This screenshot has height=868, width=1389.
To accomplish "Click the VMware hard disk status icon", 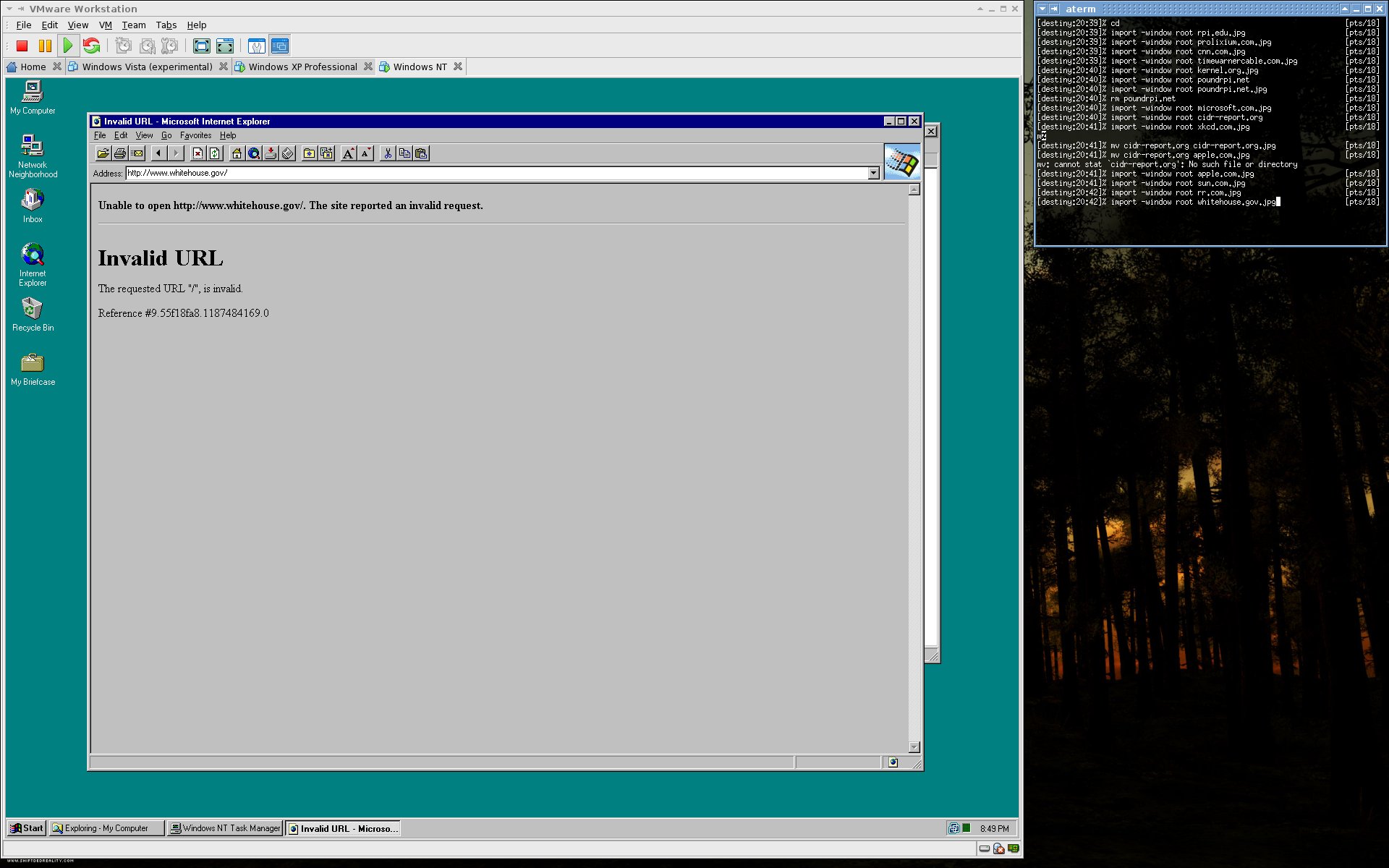I will coord(985,848).
